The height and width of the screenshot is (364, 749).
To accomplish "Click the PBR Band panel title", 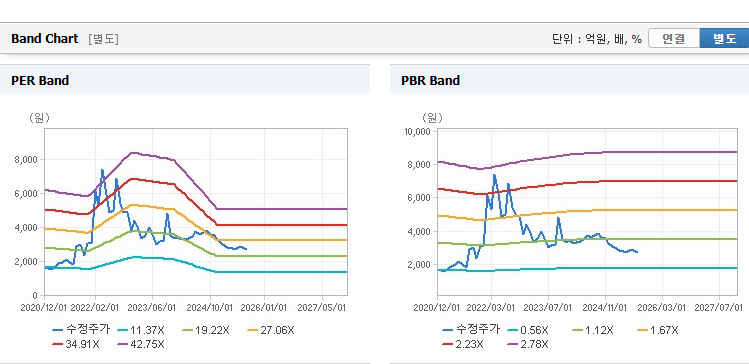I will 430,81.
